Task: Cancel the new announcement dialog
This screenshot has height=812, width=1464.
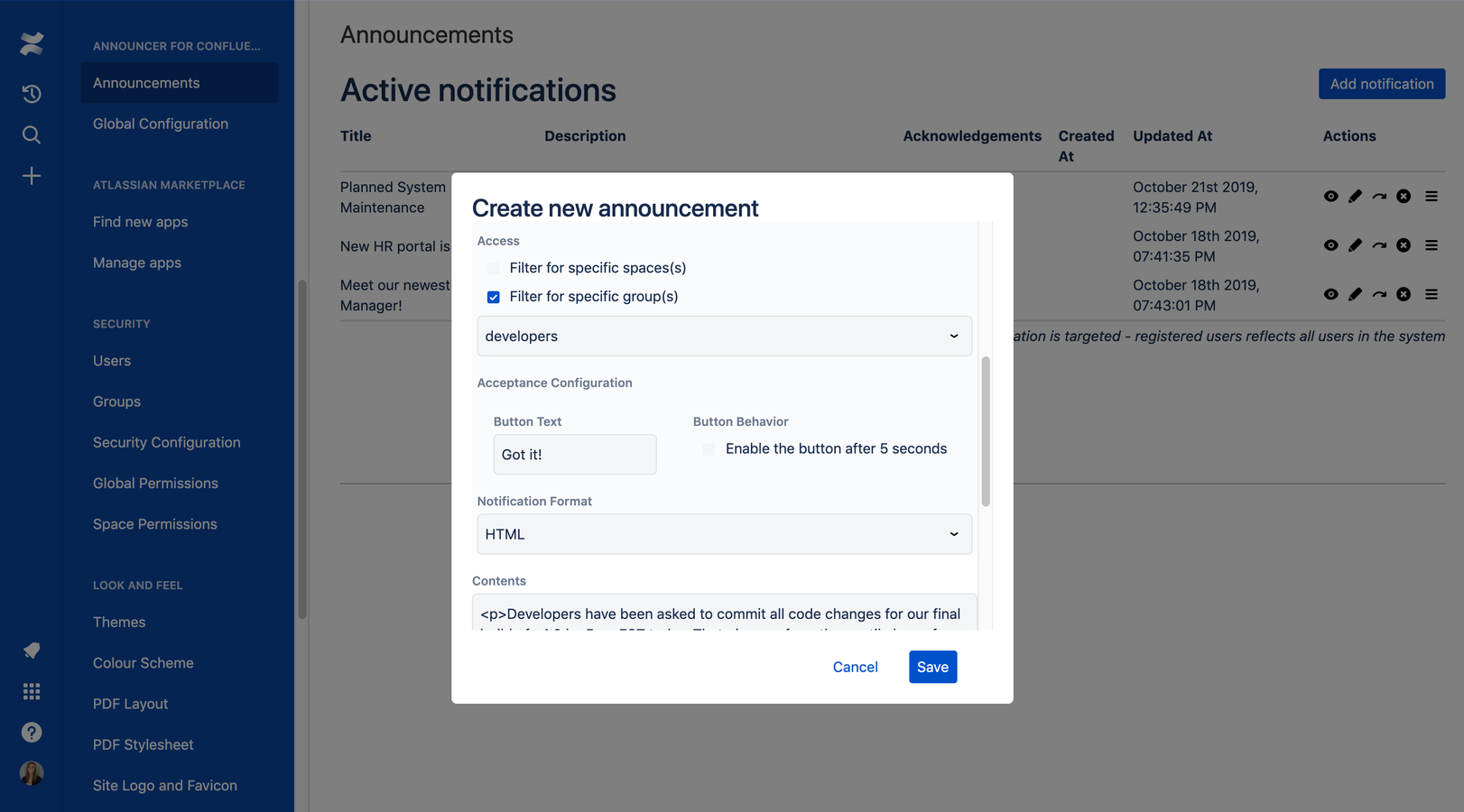Action: point(855,667)
